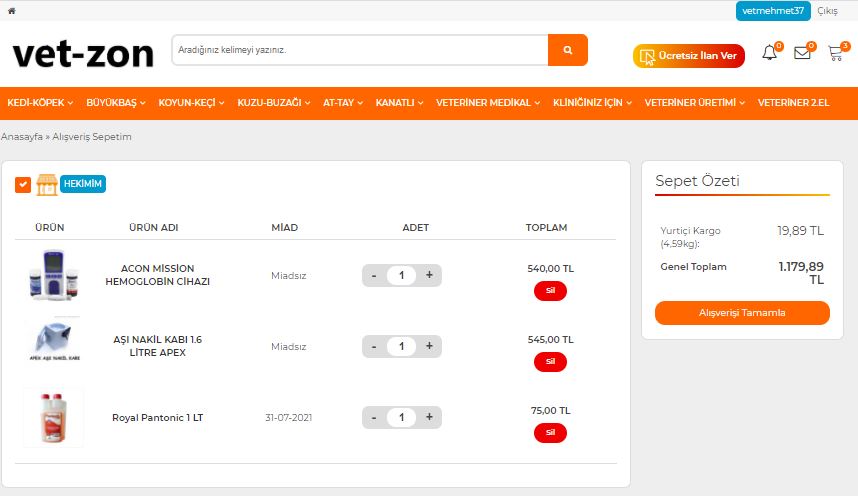Click the home icon in top bar
This screenshot has height=496, width=858.
(11, 10)
